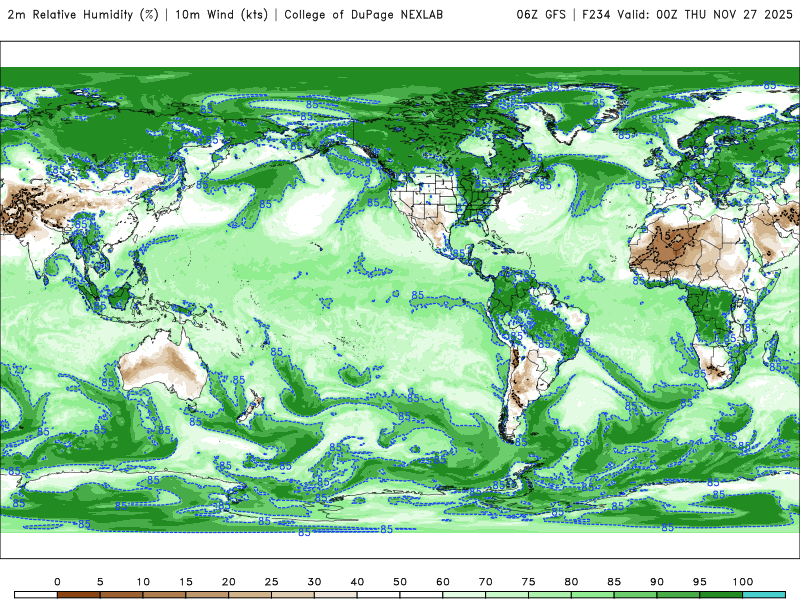Click the "50" color scale label
The height and width of the screenshot is (600, 800).
coord(400,582)
